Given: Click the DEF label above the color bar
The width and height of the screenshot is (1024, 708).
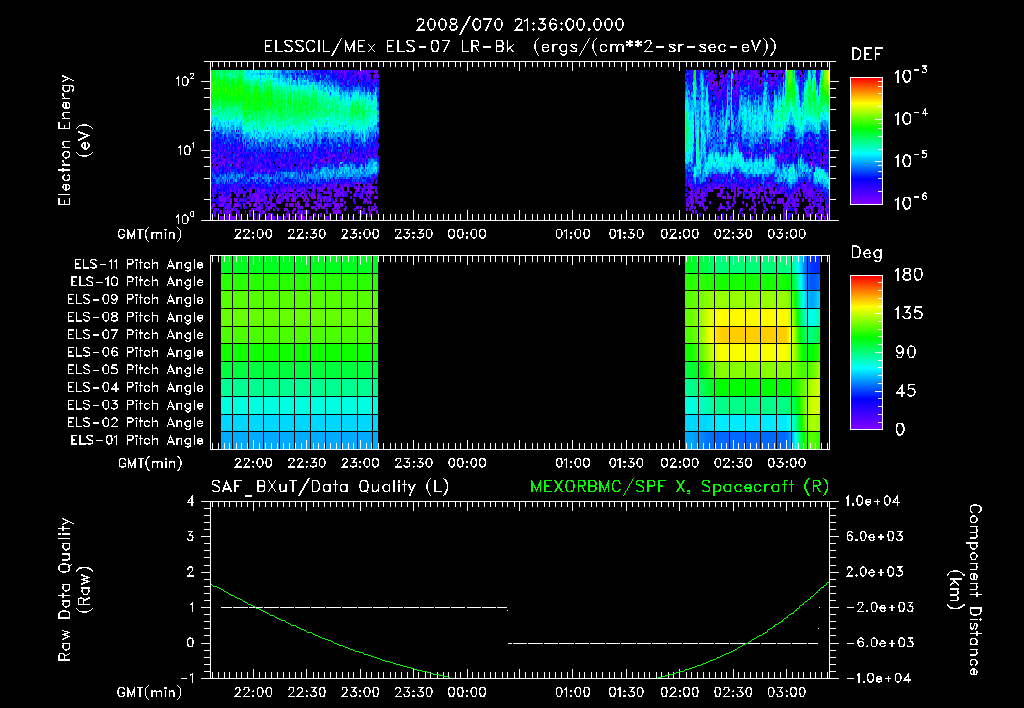Looking at the screenshot, I should pyautogui.click(x=867, y=54).
